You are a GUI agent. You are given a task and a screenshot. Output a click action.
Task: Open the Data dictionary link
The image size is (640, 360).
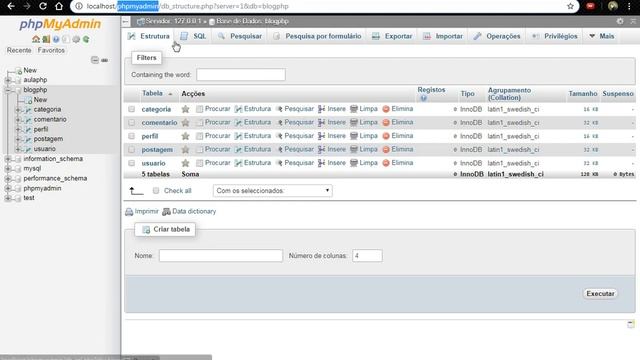coord(189,211)
